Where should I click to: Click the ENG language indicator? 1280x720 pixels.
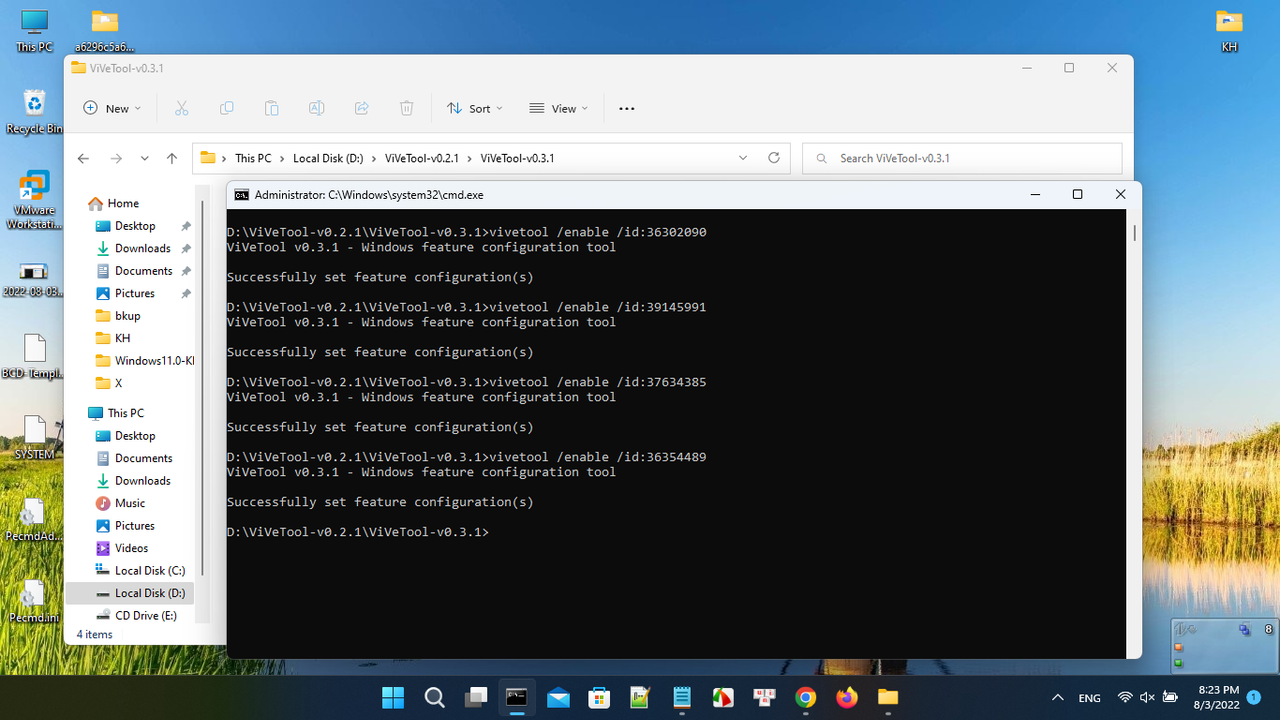pyautogui.click(x=1090, y=698)
